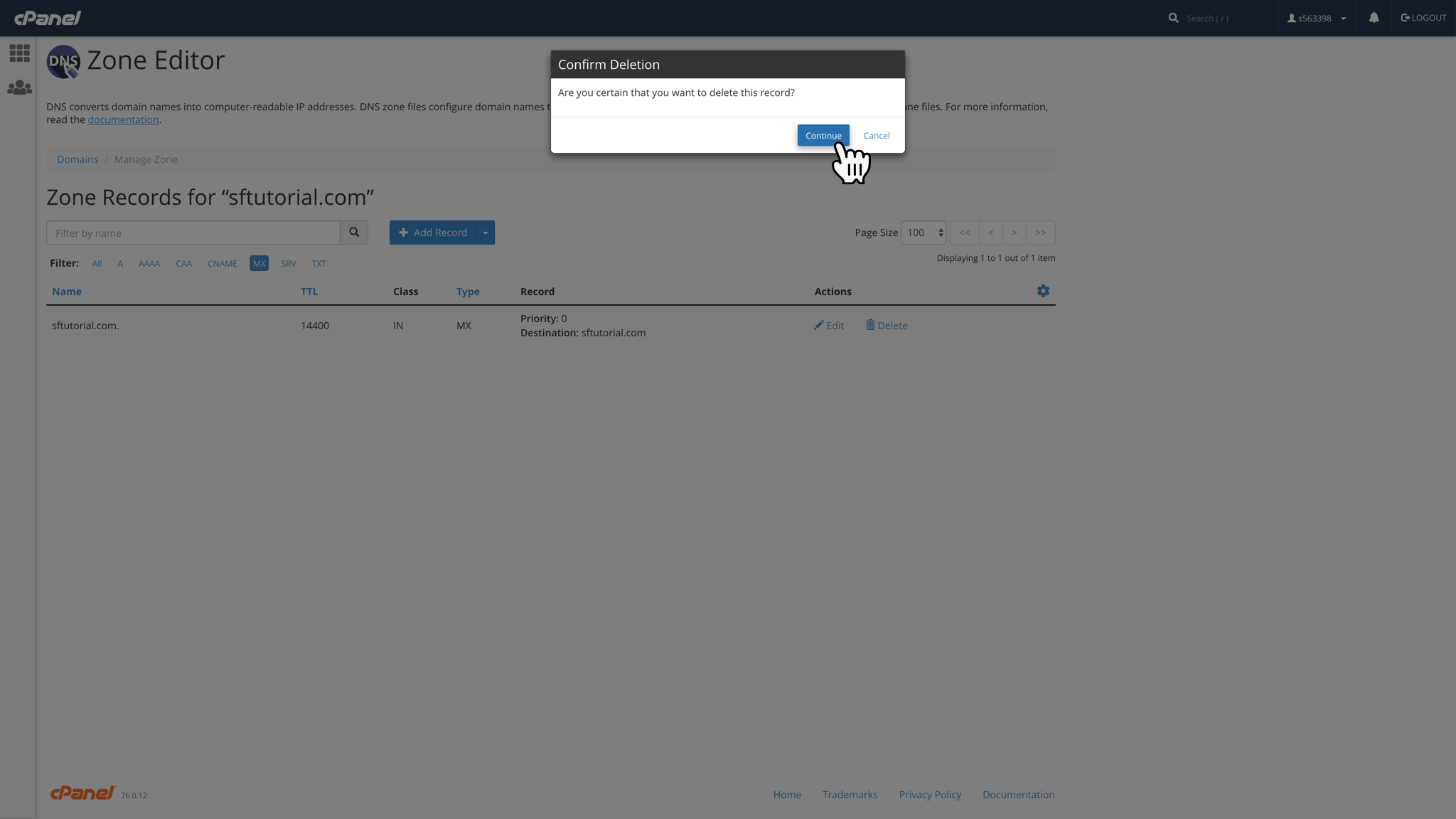
Task: Open Domains breadcrumb link
Action: [x=77, y=159]
